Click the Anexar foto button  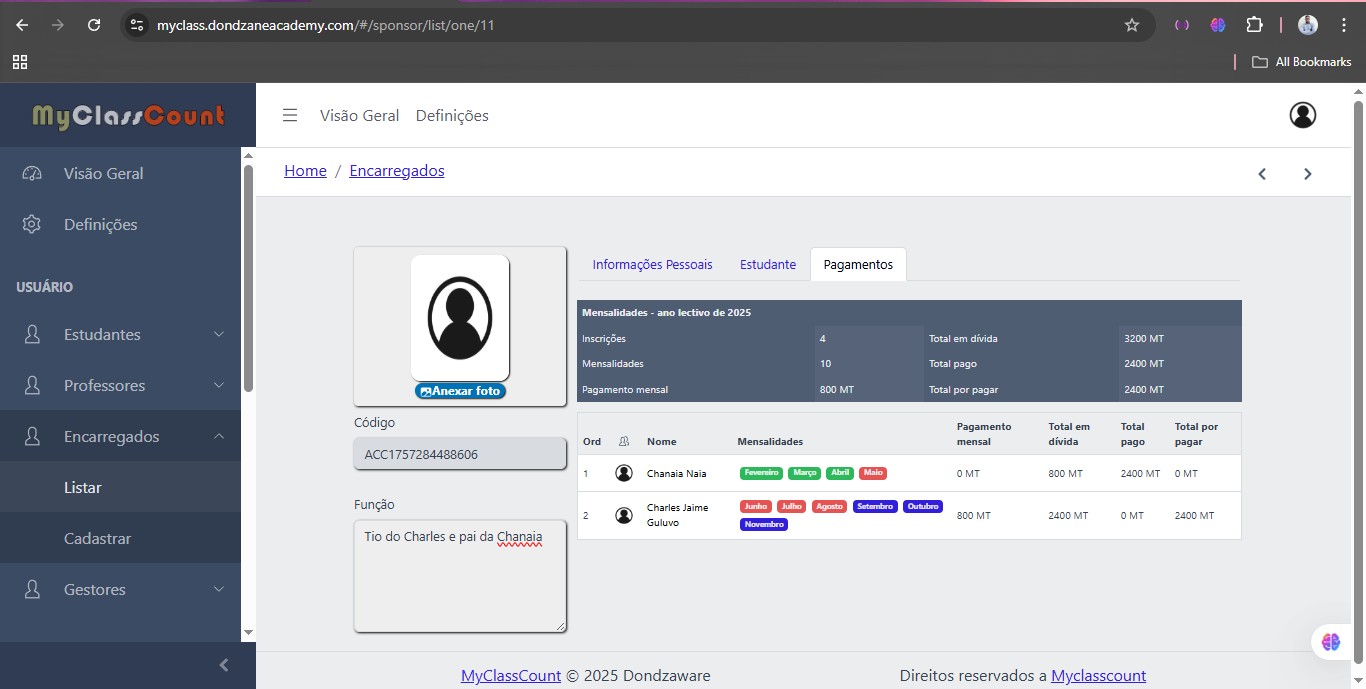click(461, 391)
